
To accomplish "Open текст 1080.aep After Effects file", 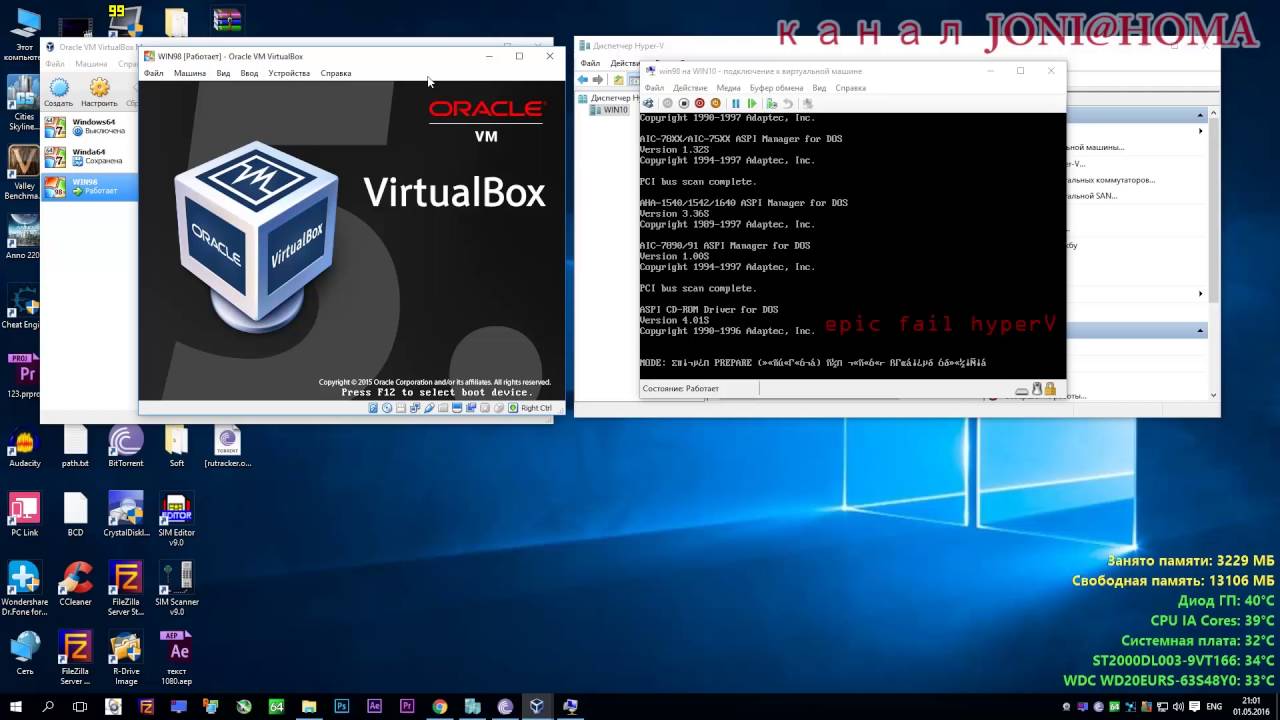I will coord(176,658).
